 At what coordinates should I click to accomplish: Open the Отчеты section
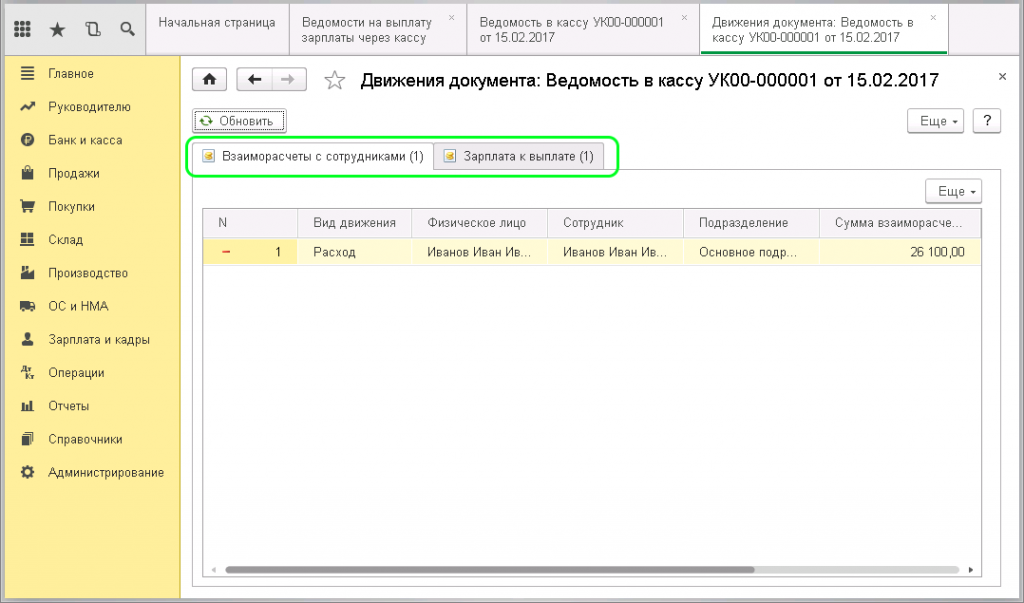point(69,406)
